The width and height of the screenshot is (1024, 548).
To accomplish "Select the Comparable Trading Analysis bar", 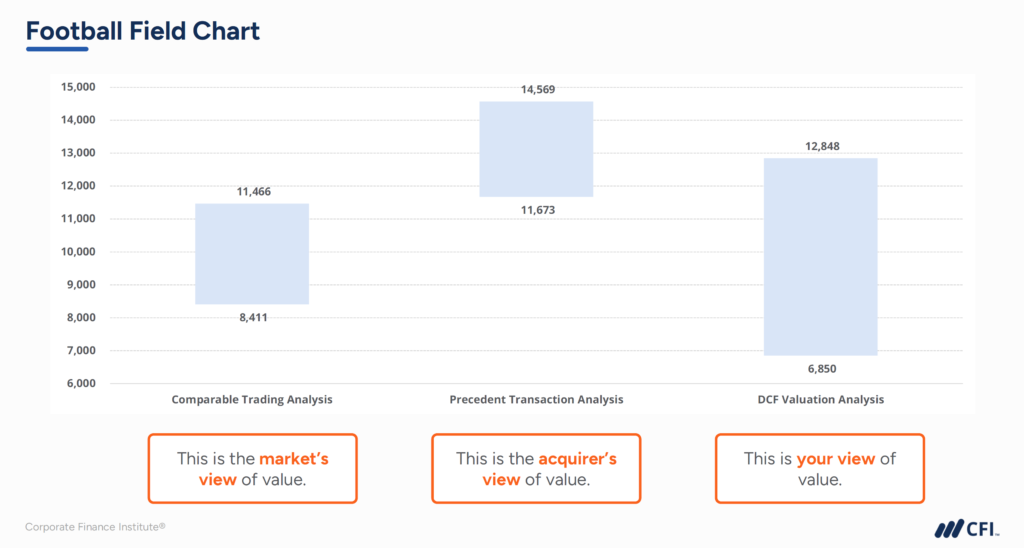I will point(252,254).
